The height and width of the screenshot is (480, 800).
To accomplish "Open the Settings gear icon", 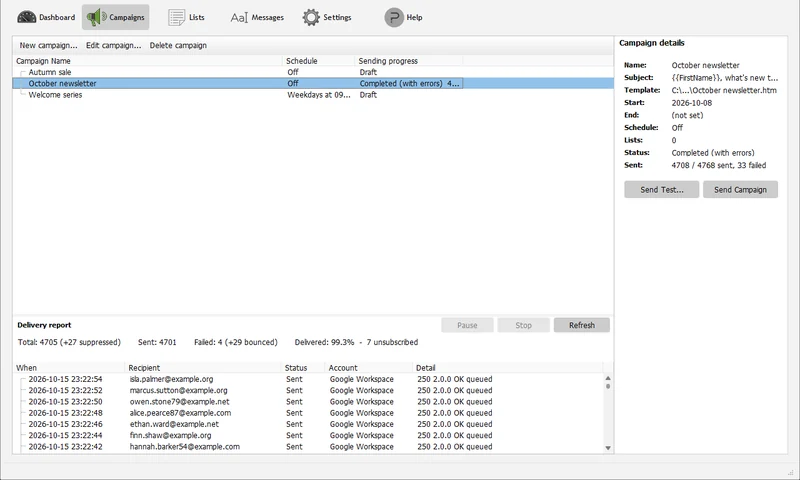I will click(x=311, y=17).
